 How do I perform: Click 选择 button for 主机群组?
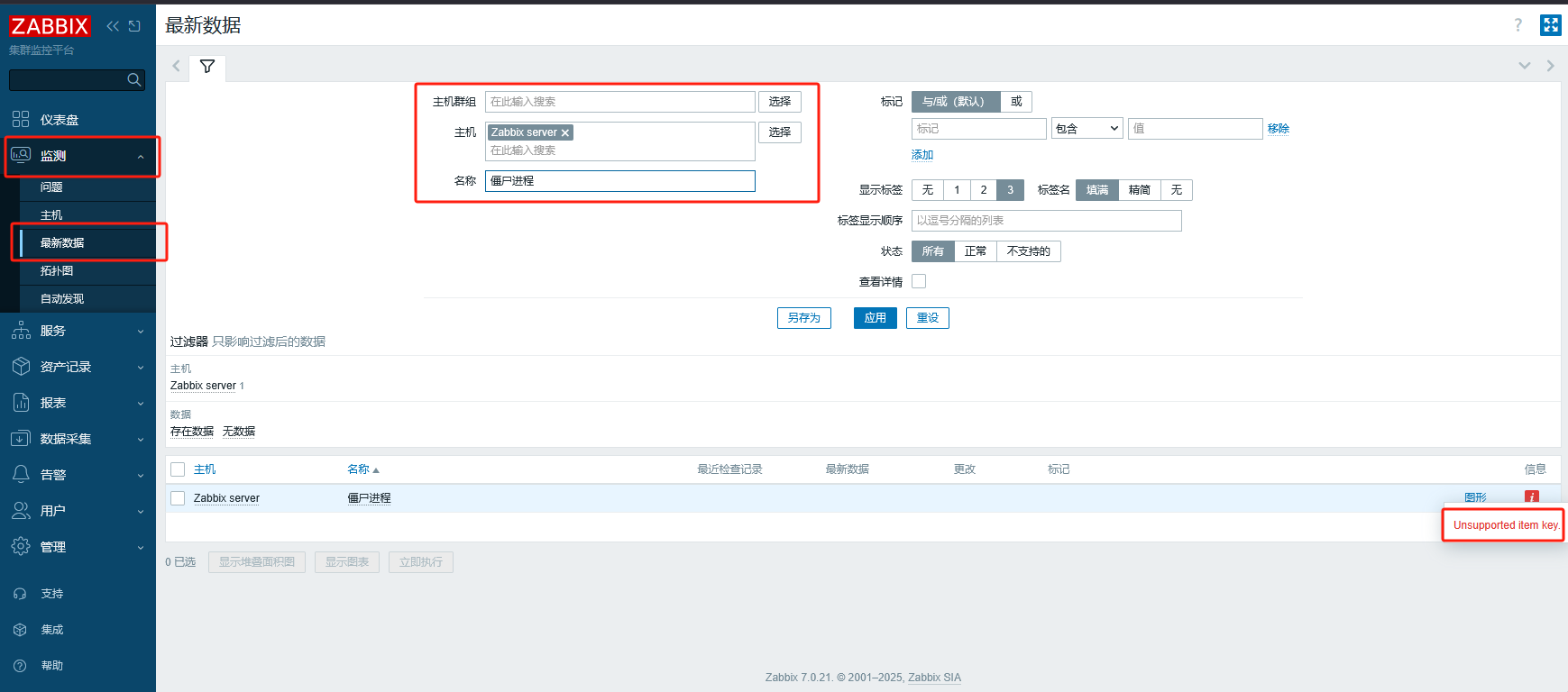(x=780, y=102)
